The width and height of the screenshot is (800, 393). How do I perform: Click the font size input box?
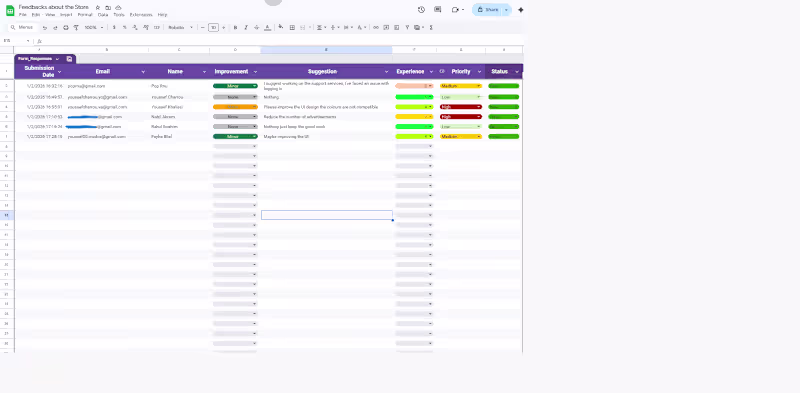tap(213, 28)
